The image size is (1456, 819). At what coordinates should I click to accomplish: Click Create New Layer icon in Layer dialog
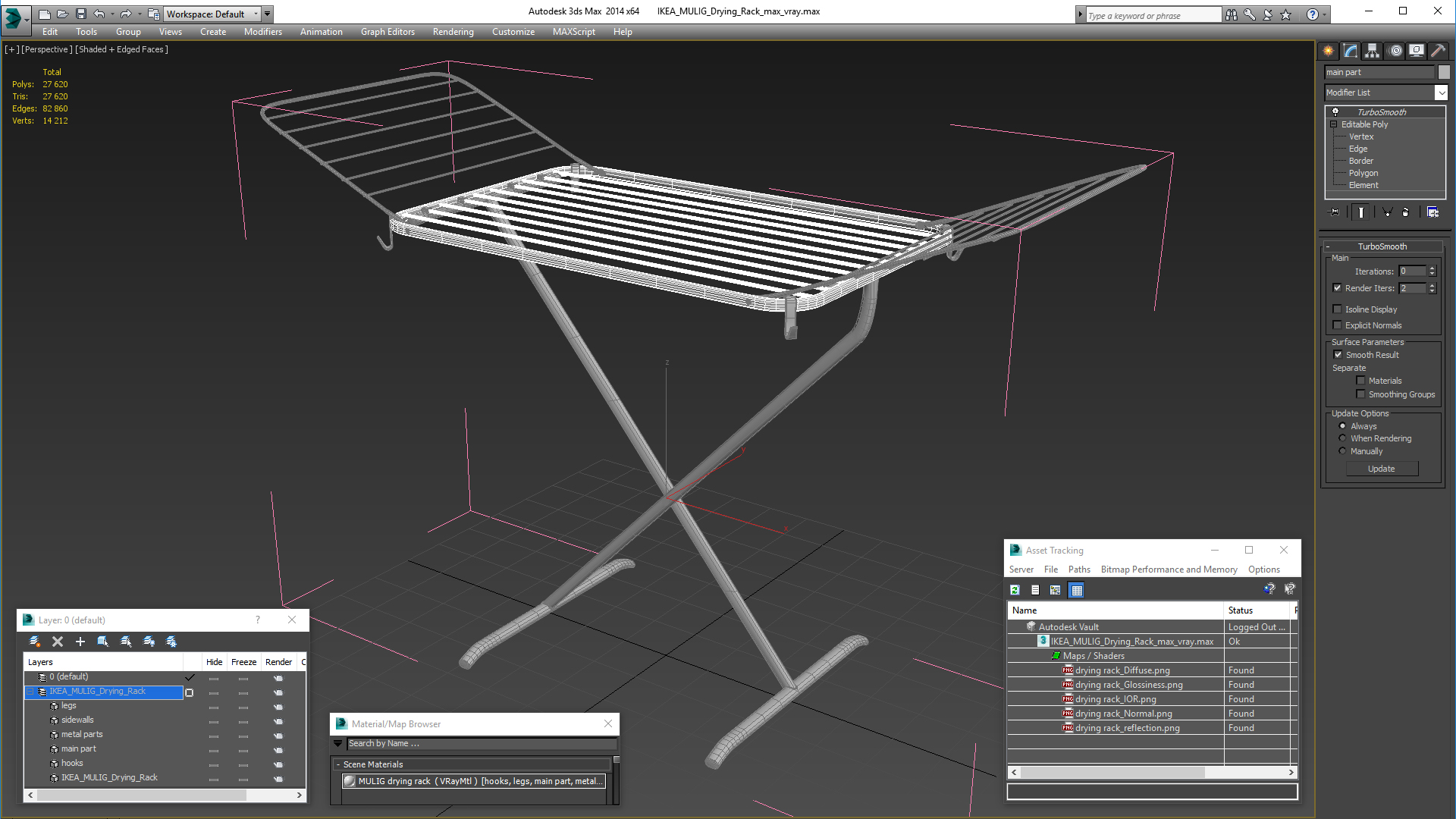(35, 642)
